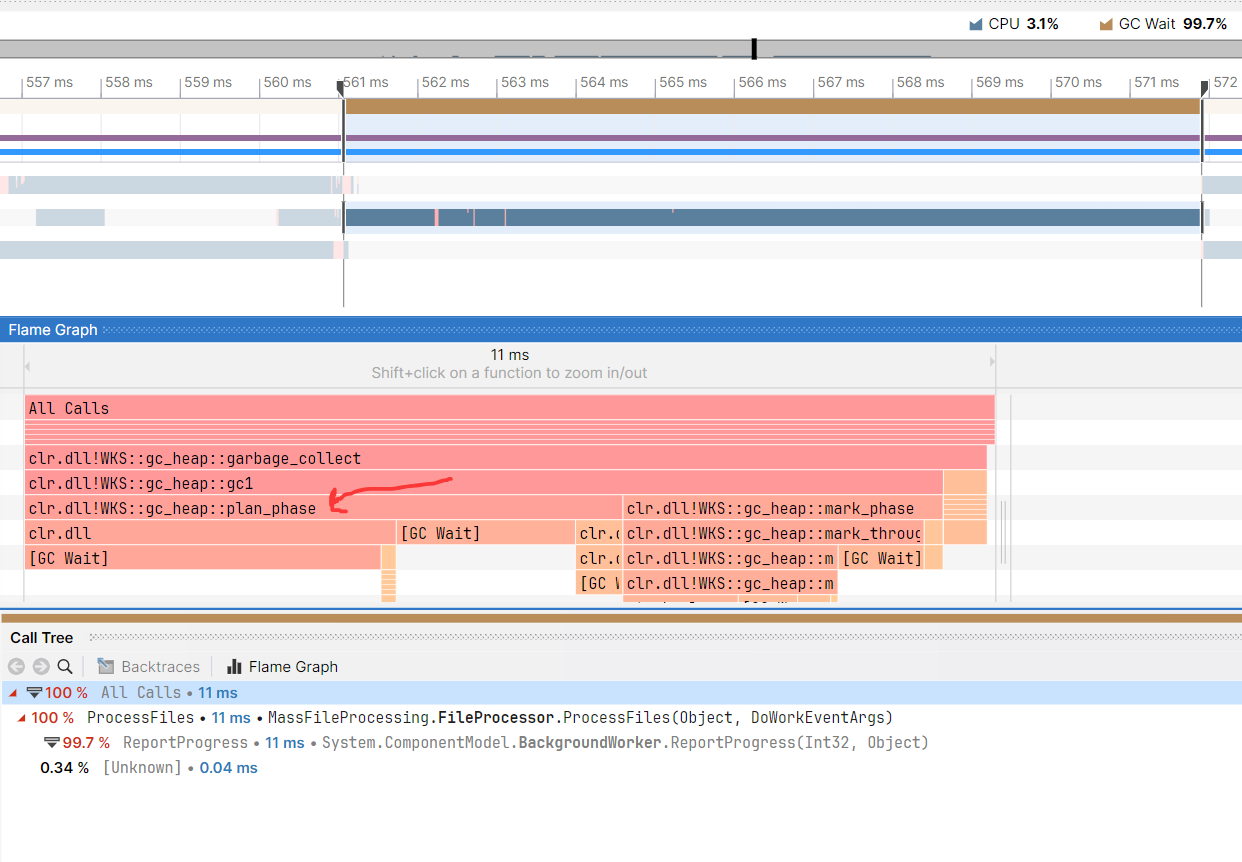
Task: Select the Call Tree panel header
Action: pos(42,638)
